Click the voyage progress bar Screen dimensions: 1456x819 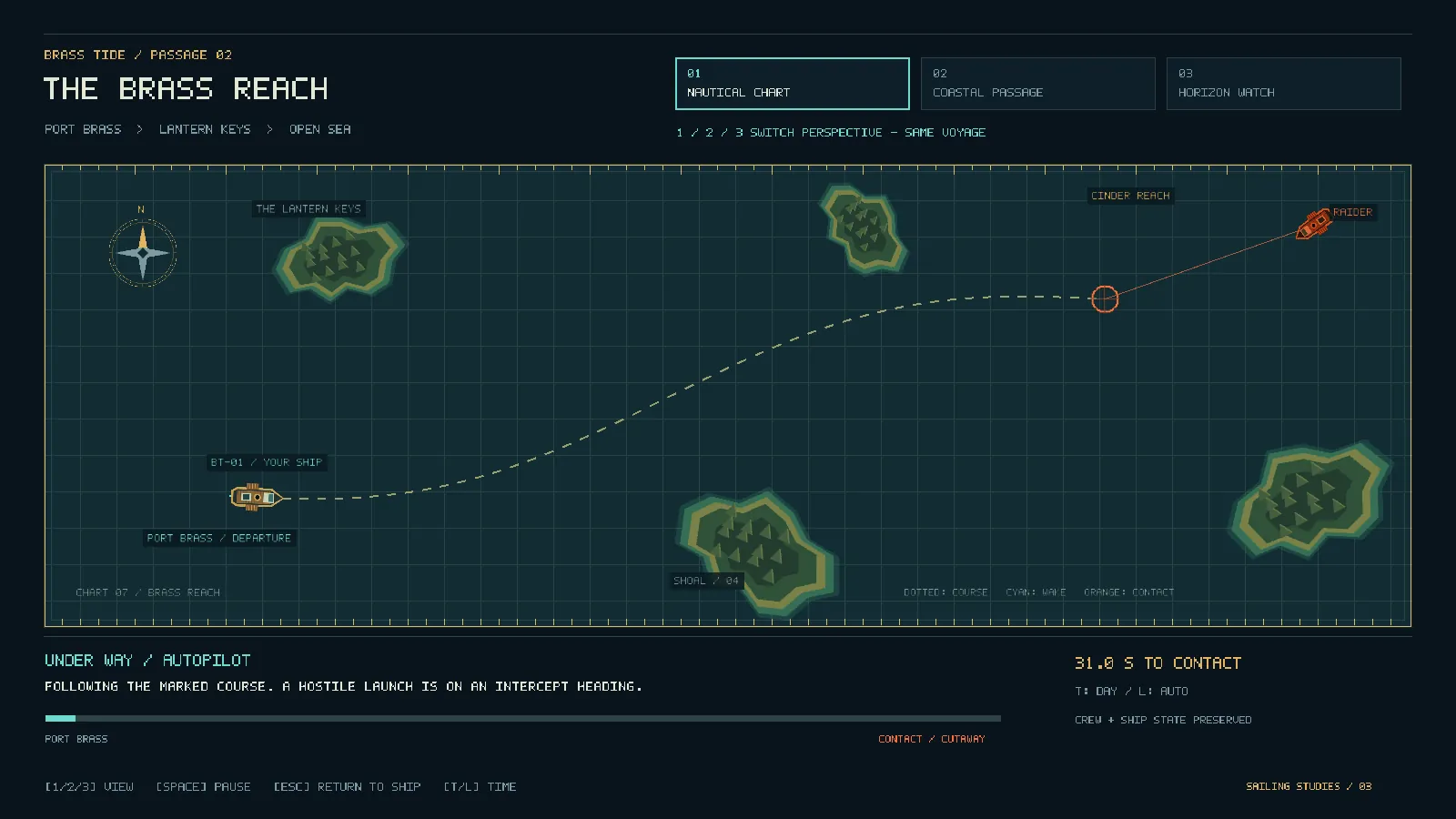(522, 719)
